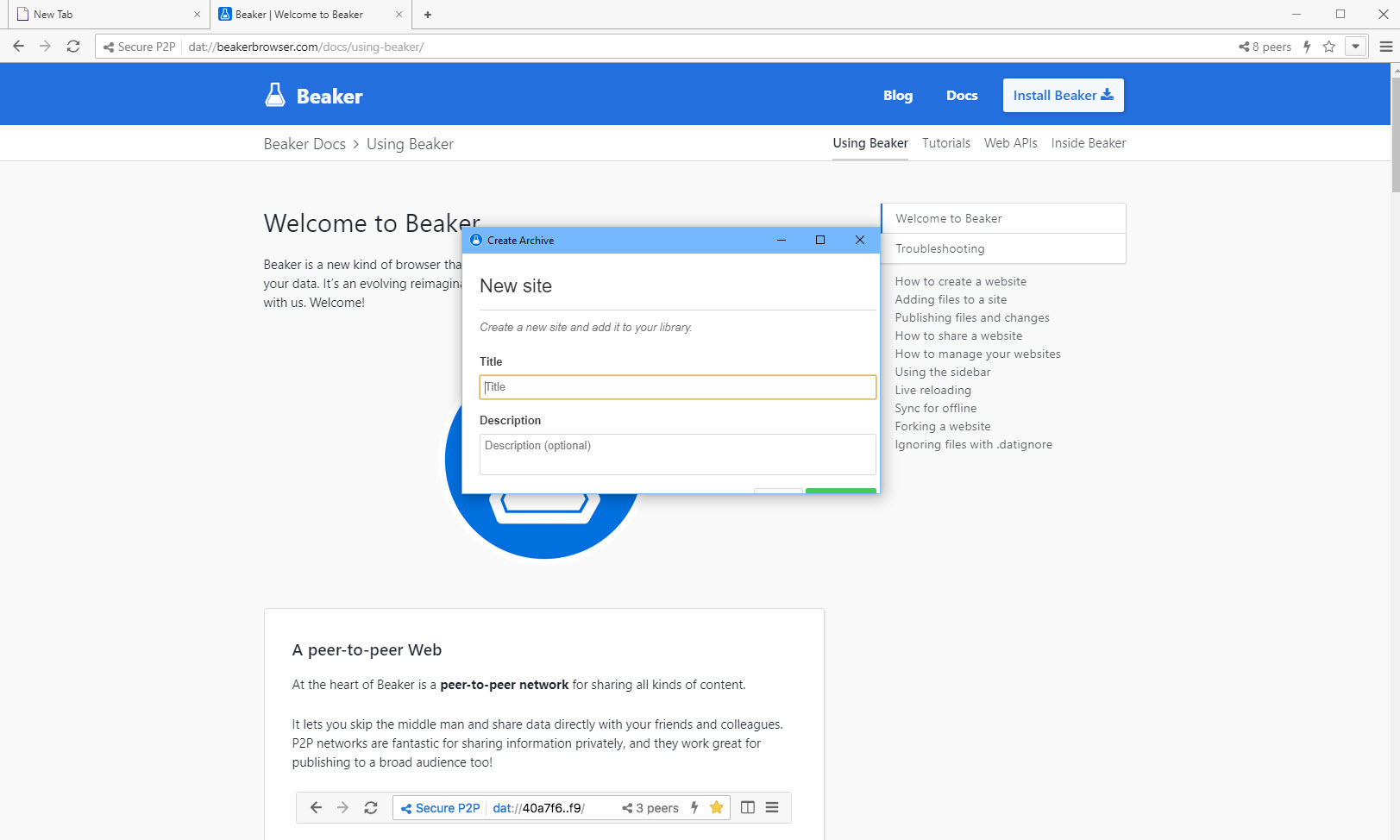Click the address bar URL field

tap(707, 47)
